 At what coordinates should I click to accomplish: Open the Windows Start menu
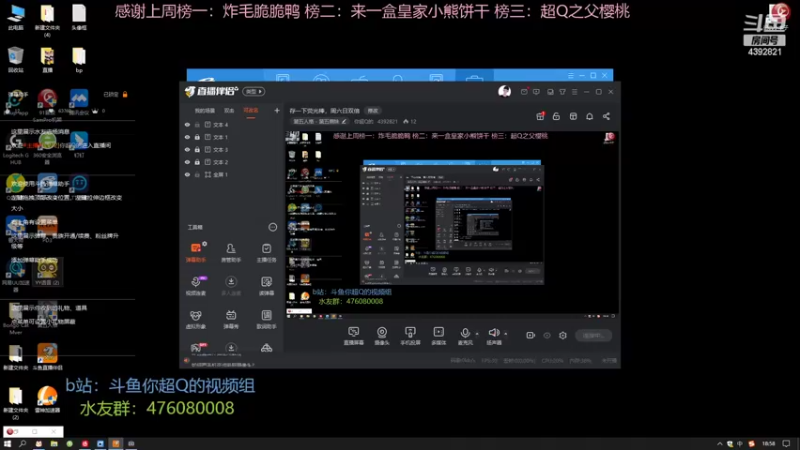(x=7, y=444)
